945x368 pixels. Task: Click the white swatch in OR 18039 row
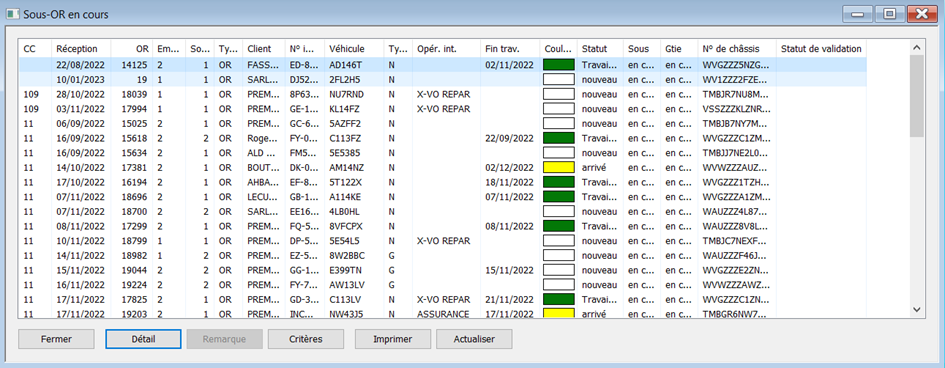558,94
